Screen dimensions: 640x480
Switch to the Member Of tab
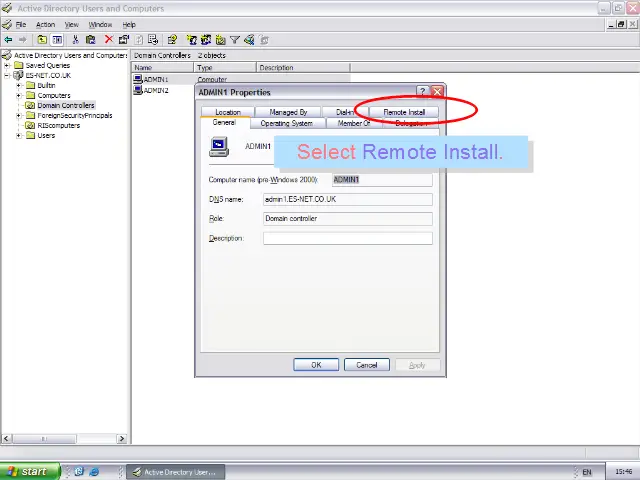coord(354,123)
